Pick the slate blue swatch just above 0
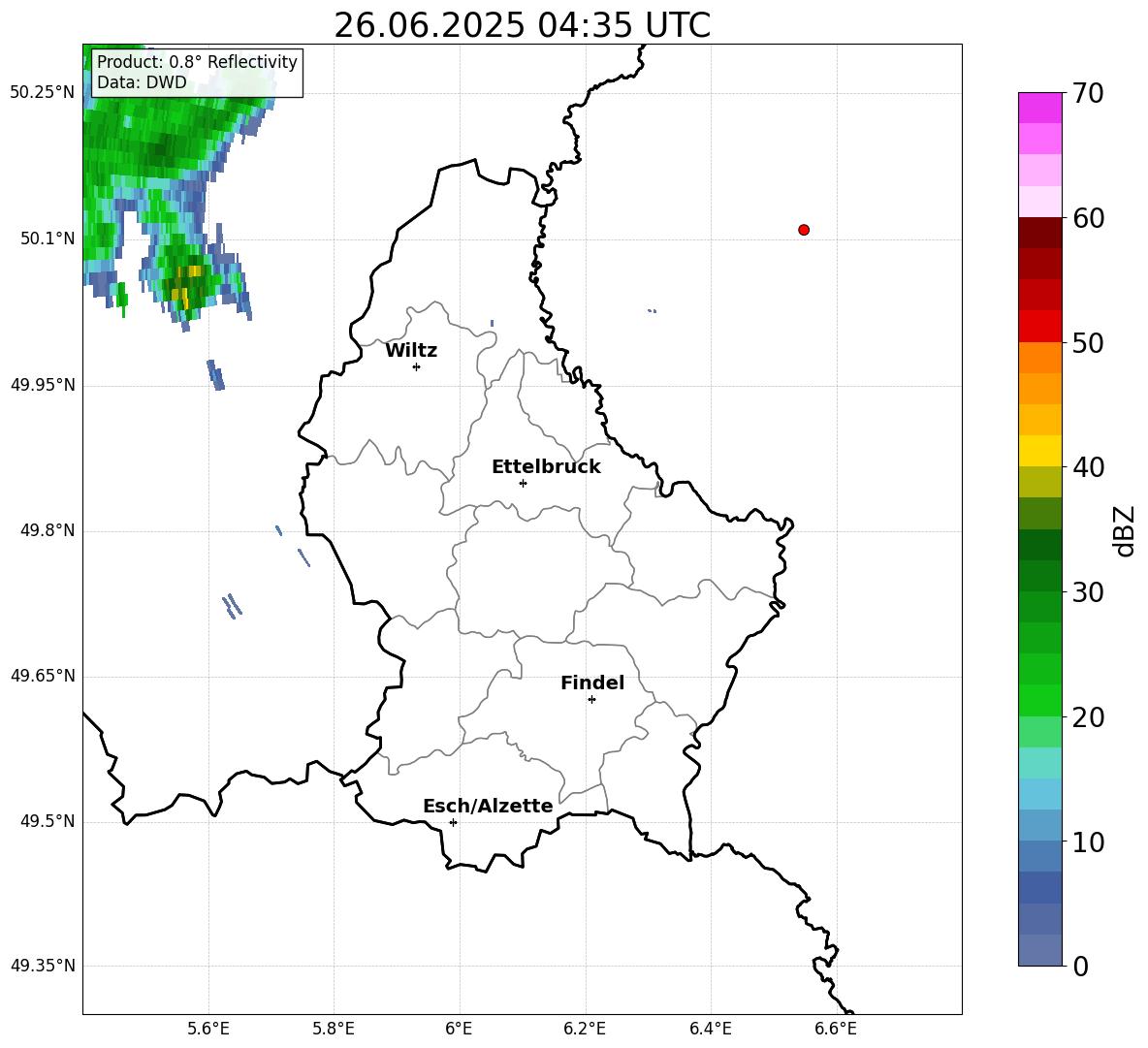This screenshot has height=1048, width=1148. (x=1039, y=950)
